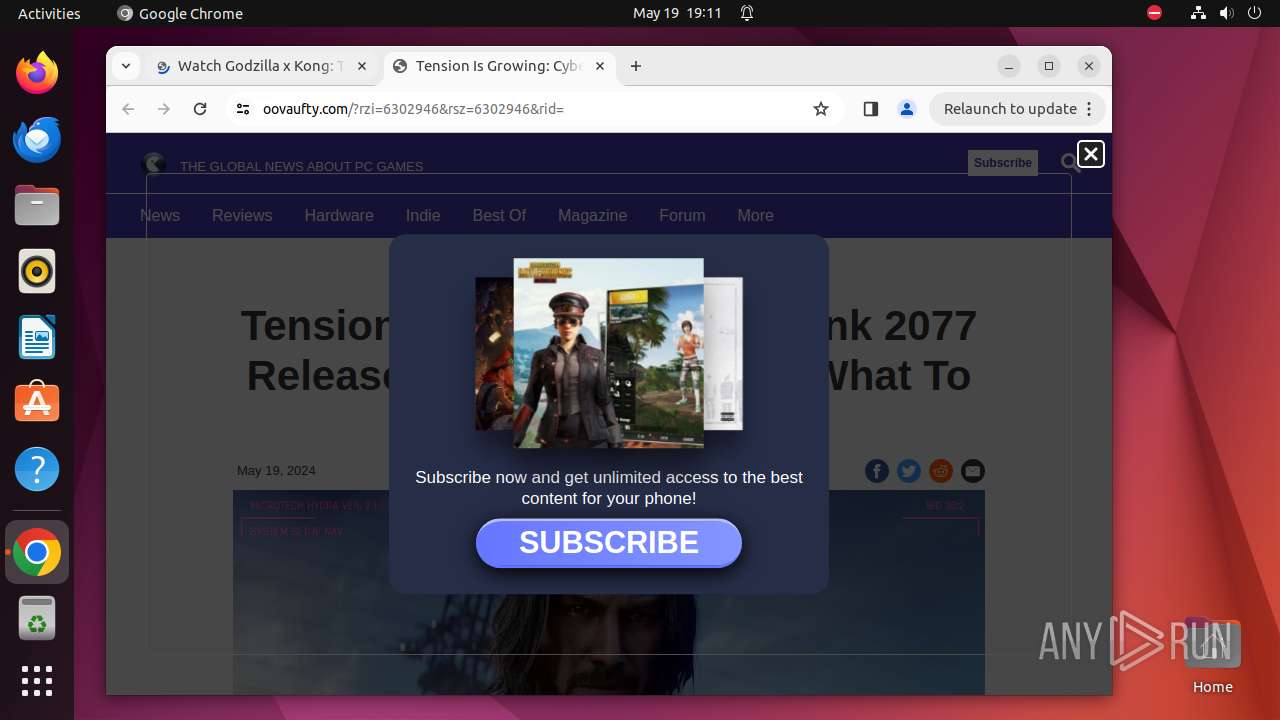Share article on Facebook

(x=877, y=471)
